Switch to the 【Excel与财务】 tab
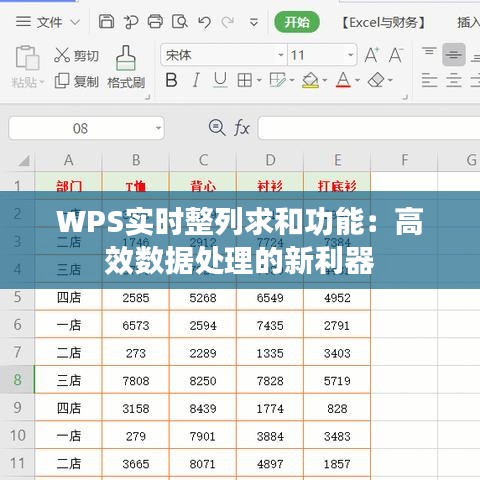480x480 pixels. [x=384, y=23]
